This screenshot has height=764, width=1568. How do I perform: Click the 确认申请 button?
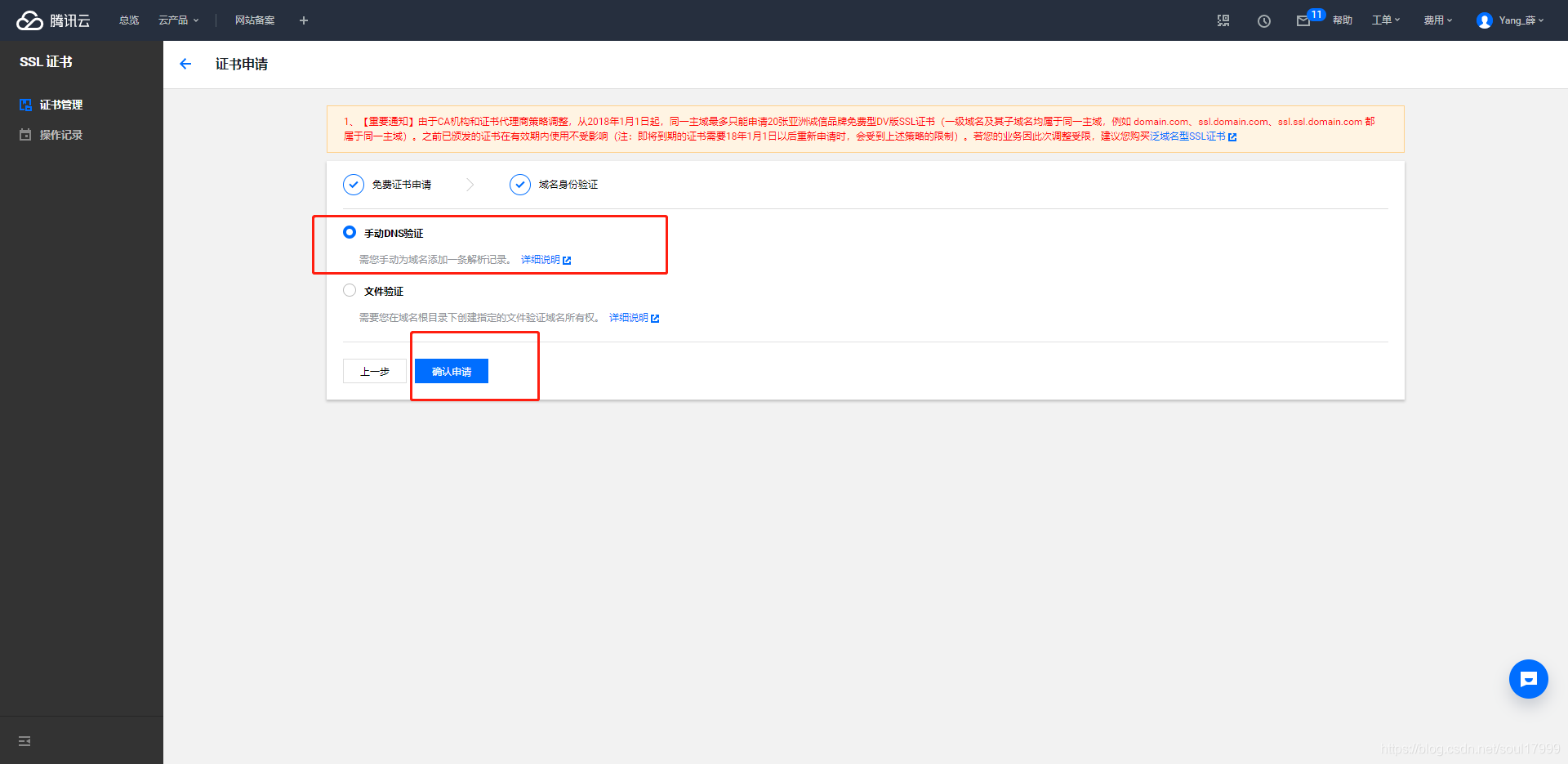452,371
